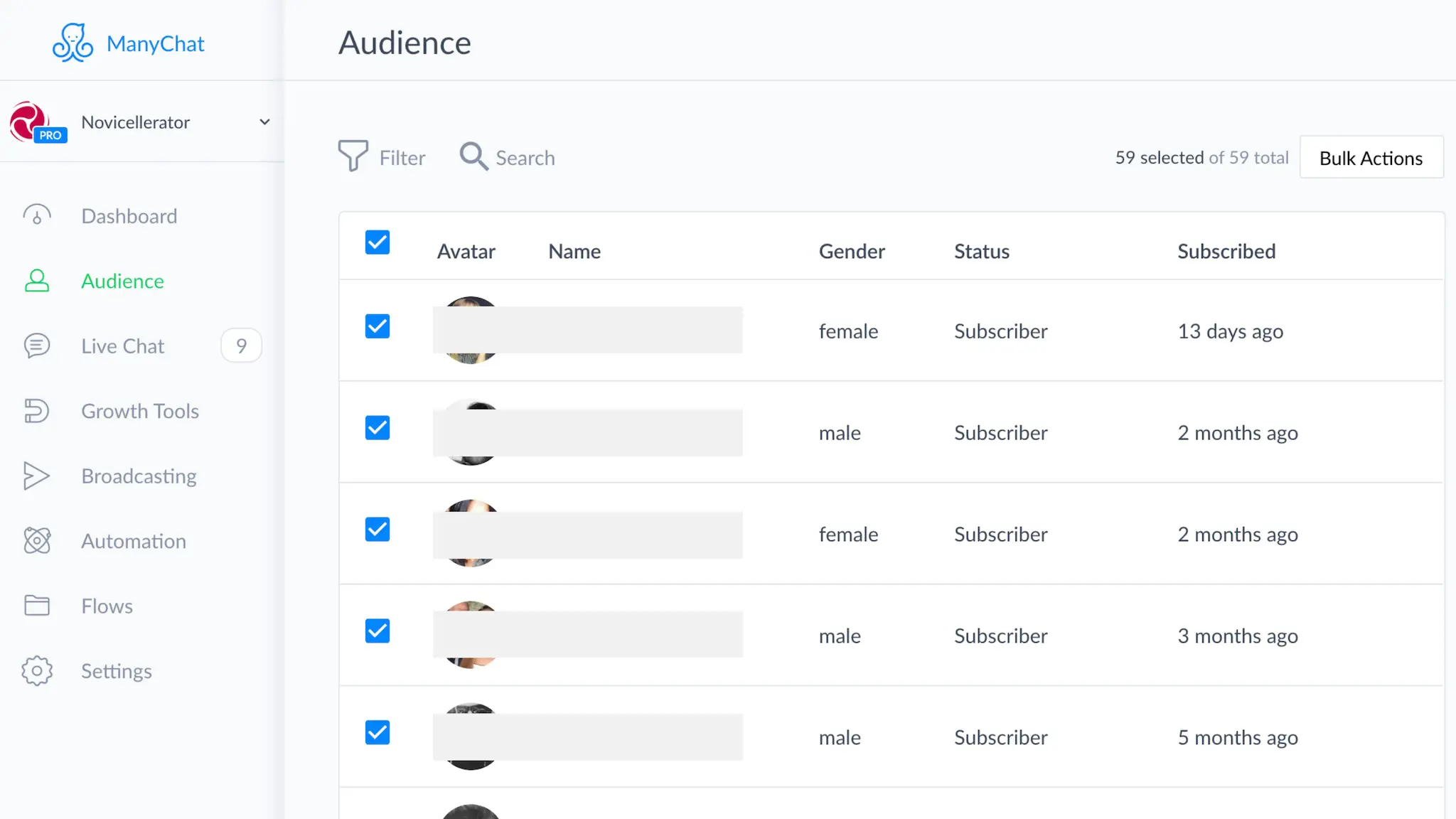Image resolution: width=1456 pixels, height=819 pixels.
Task: Click the ManyChat brand name text
Action: (x=156, y=44)
